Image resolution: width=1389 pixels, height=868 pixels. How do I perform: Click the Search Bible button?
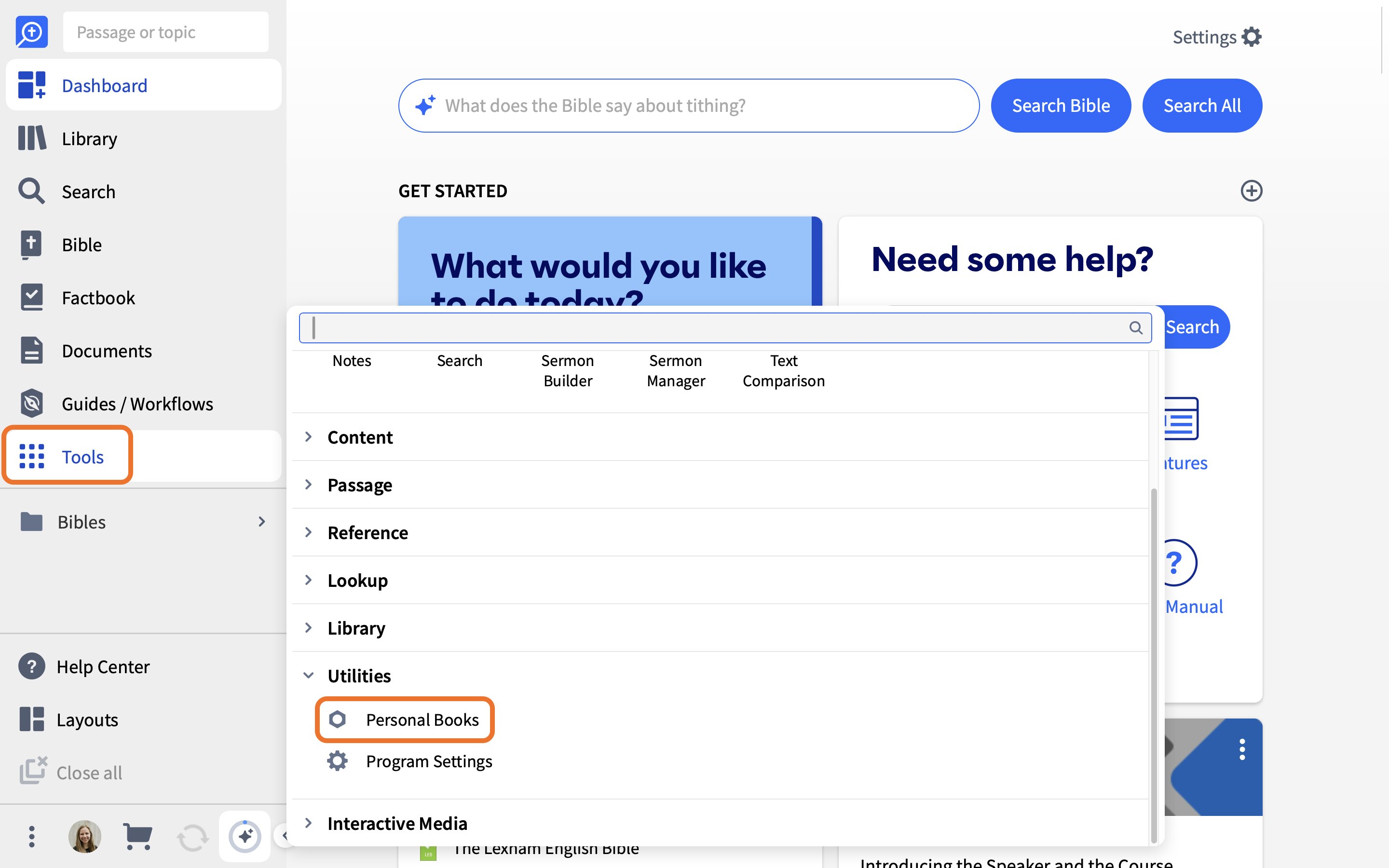coord(1061,106)
